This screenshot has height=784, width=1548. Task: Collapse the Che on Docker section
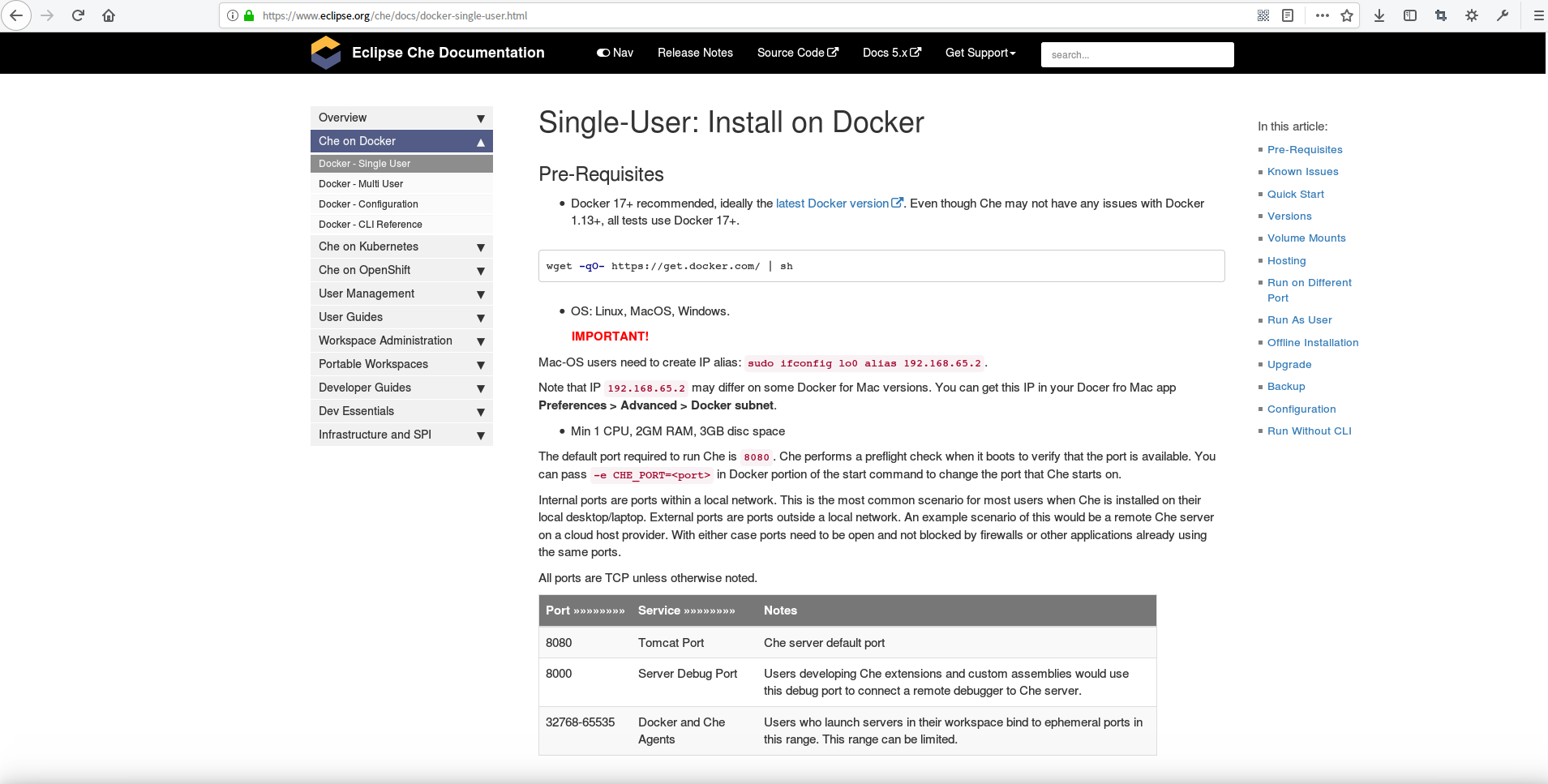coord(401,141)
